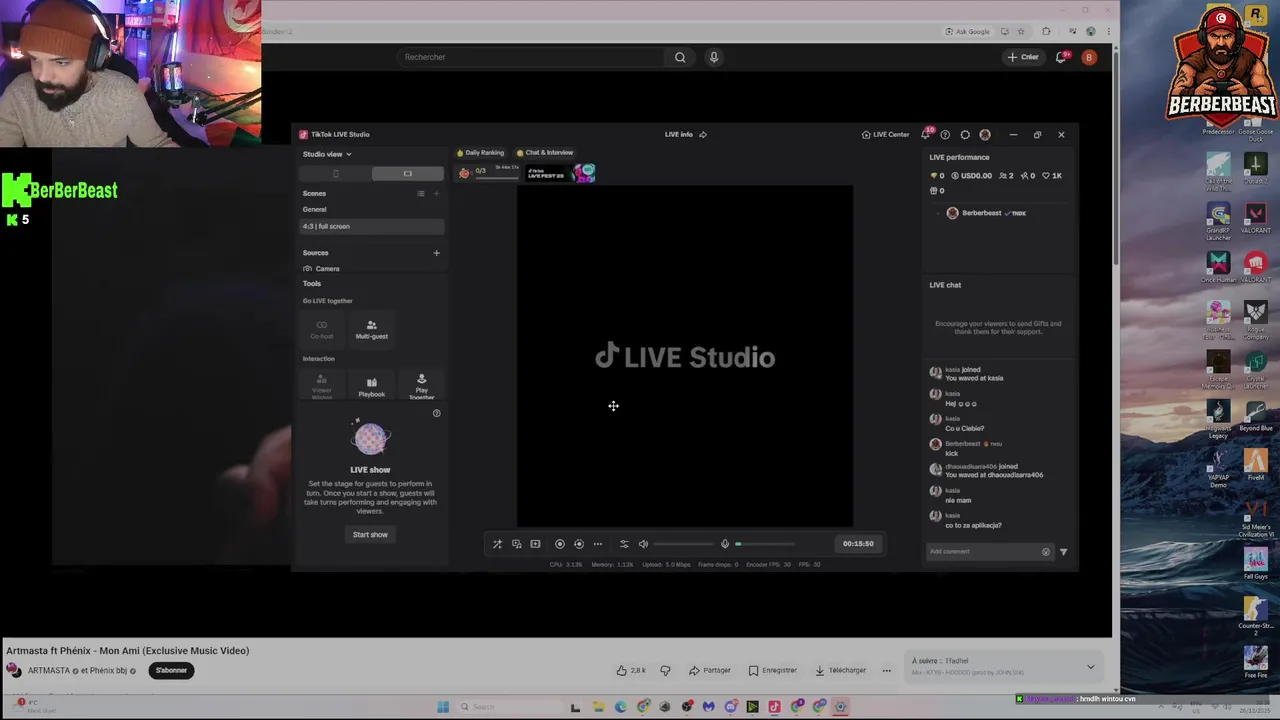Click the clear icon in Add comment field
Image resolution: width=1280 pixels, height=720 pixels.
(x=1046, y=552)
